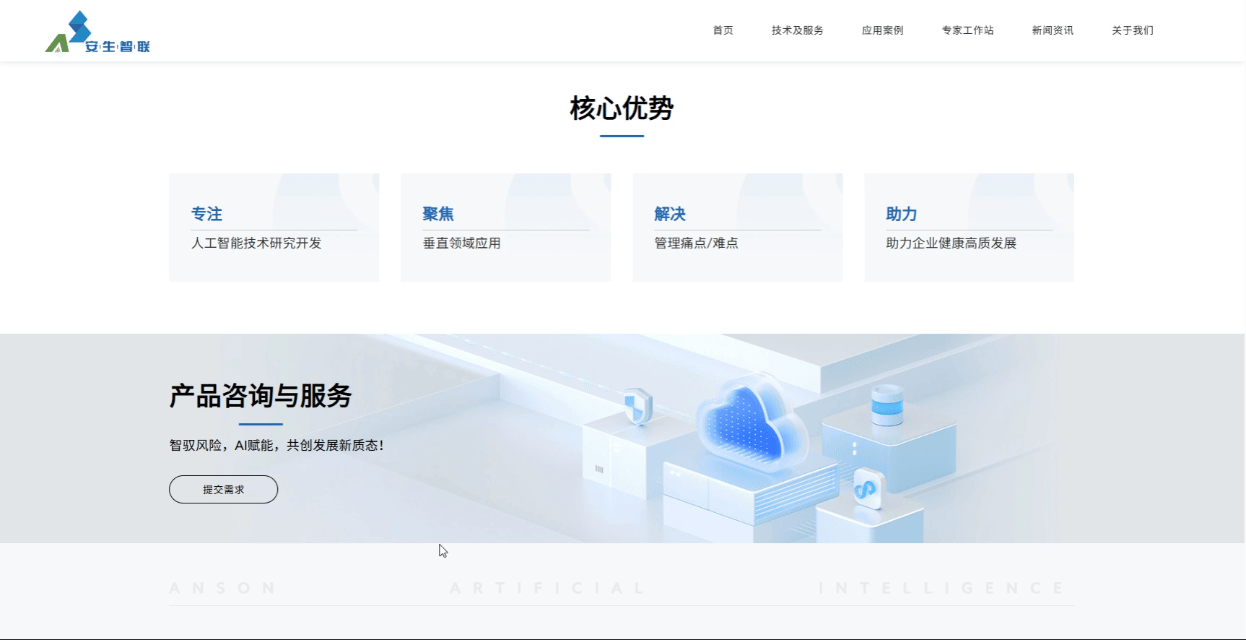
Task: Open the 新闻资讯 page
Action: click(x=1051, y=30)
